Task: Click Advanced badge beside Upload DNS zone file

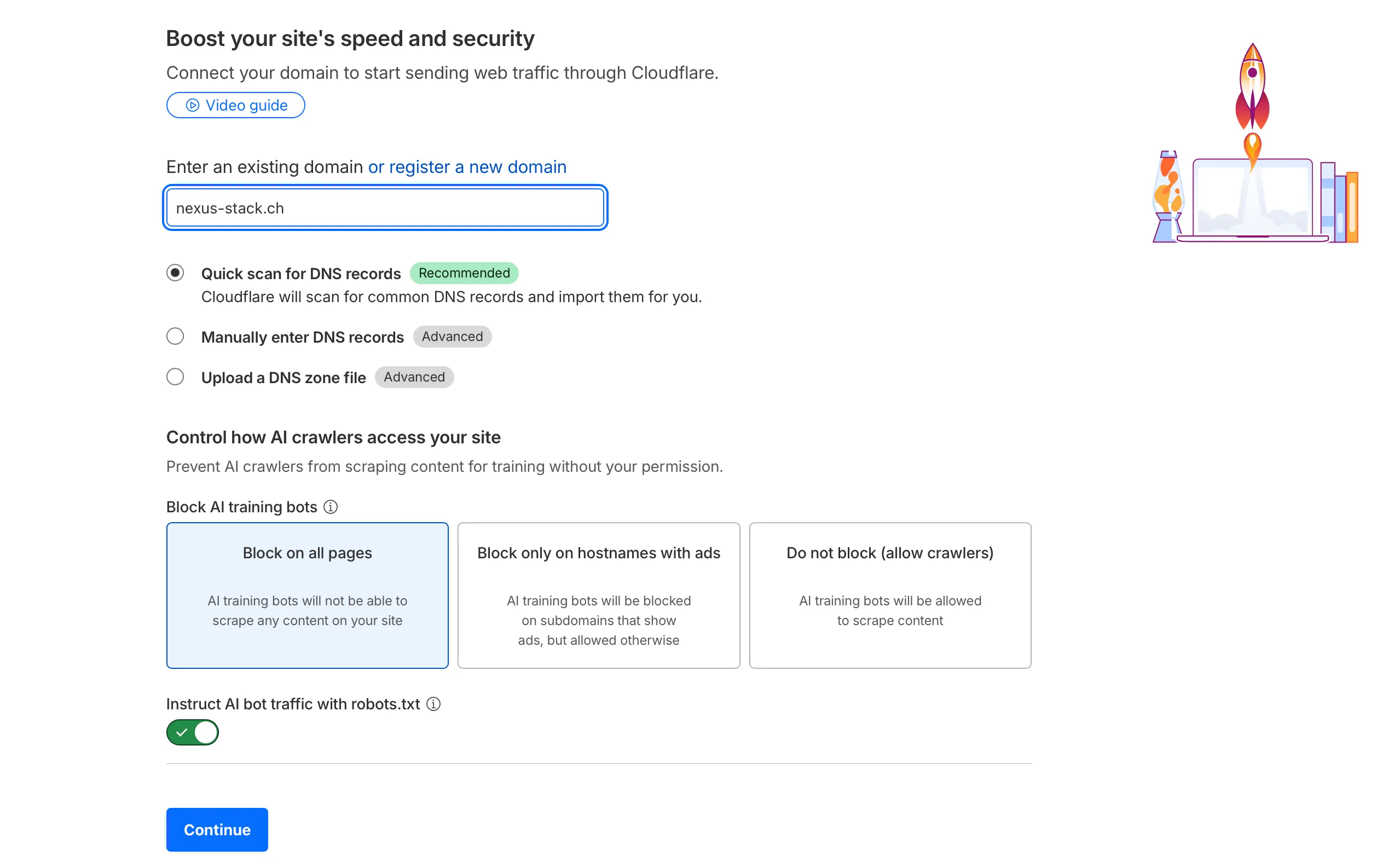Action: 414,377
